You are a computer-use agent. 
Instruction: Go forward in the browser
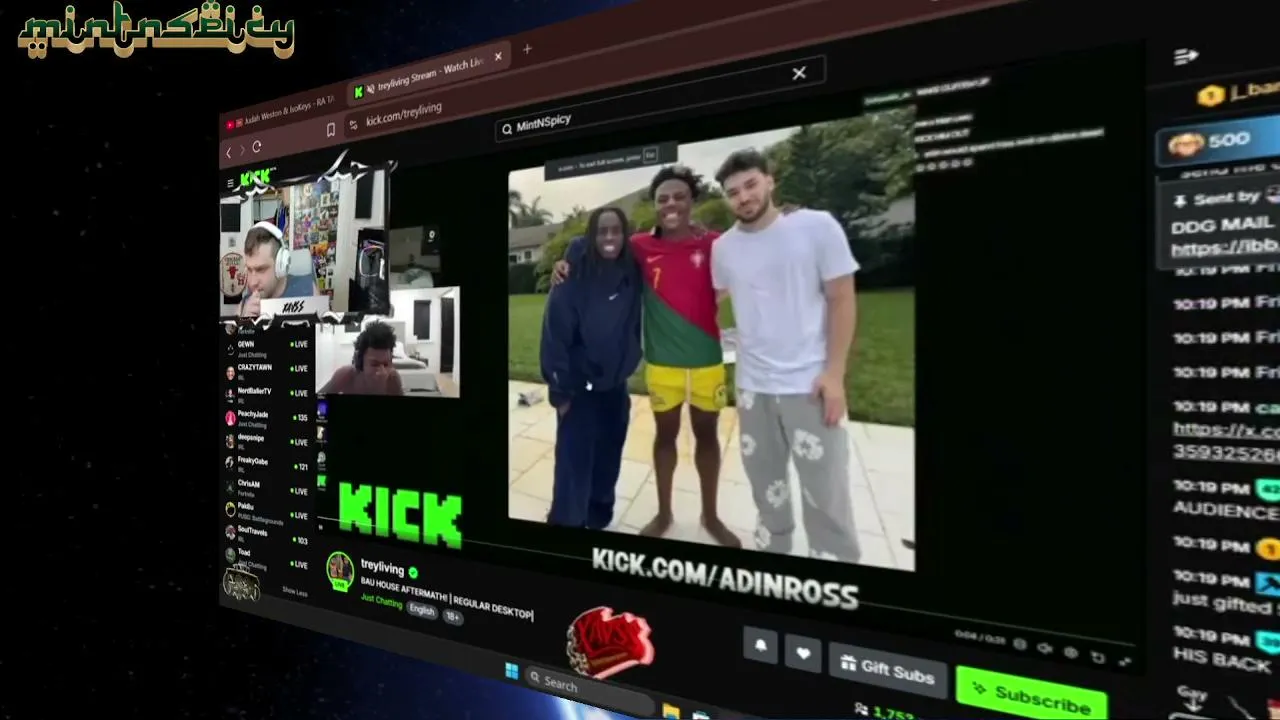coord(241,150)
